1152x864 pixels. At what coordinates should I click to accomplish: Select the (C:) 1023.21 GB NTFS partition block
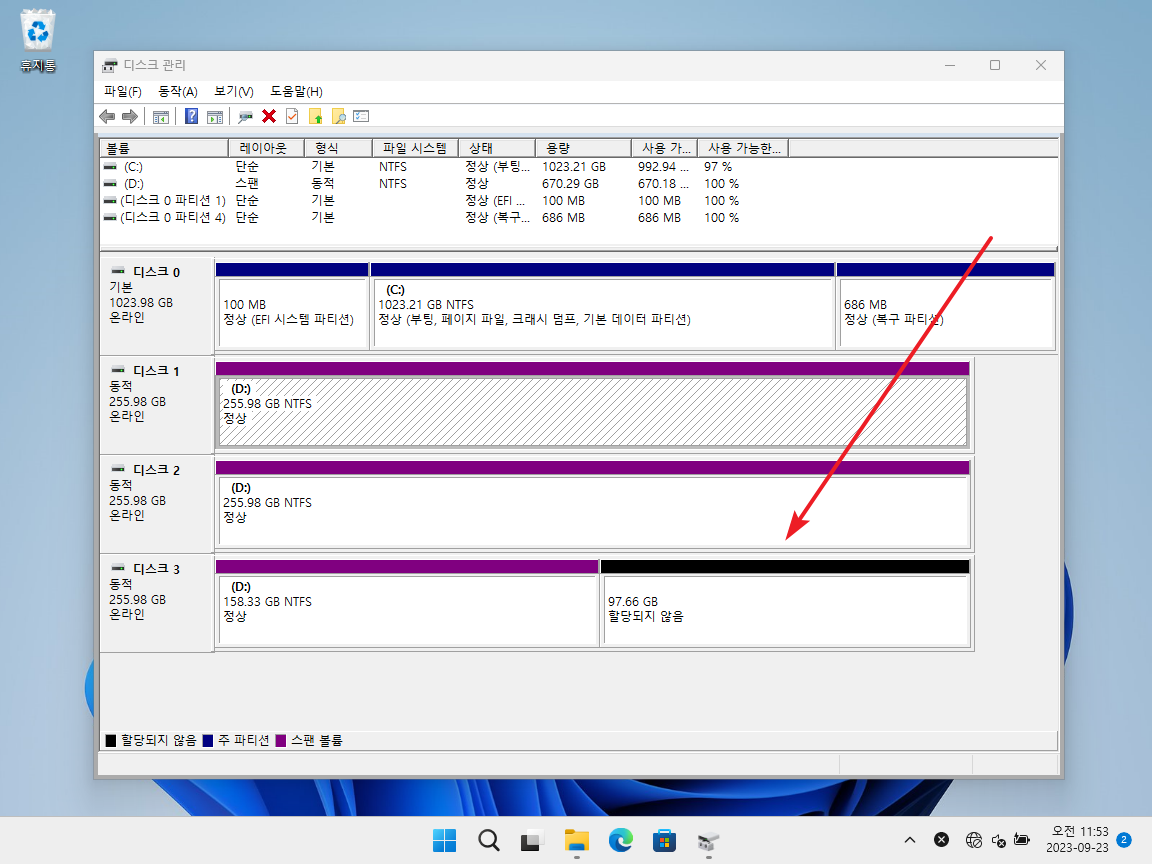[602, 306]
